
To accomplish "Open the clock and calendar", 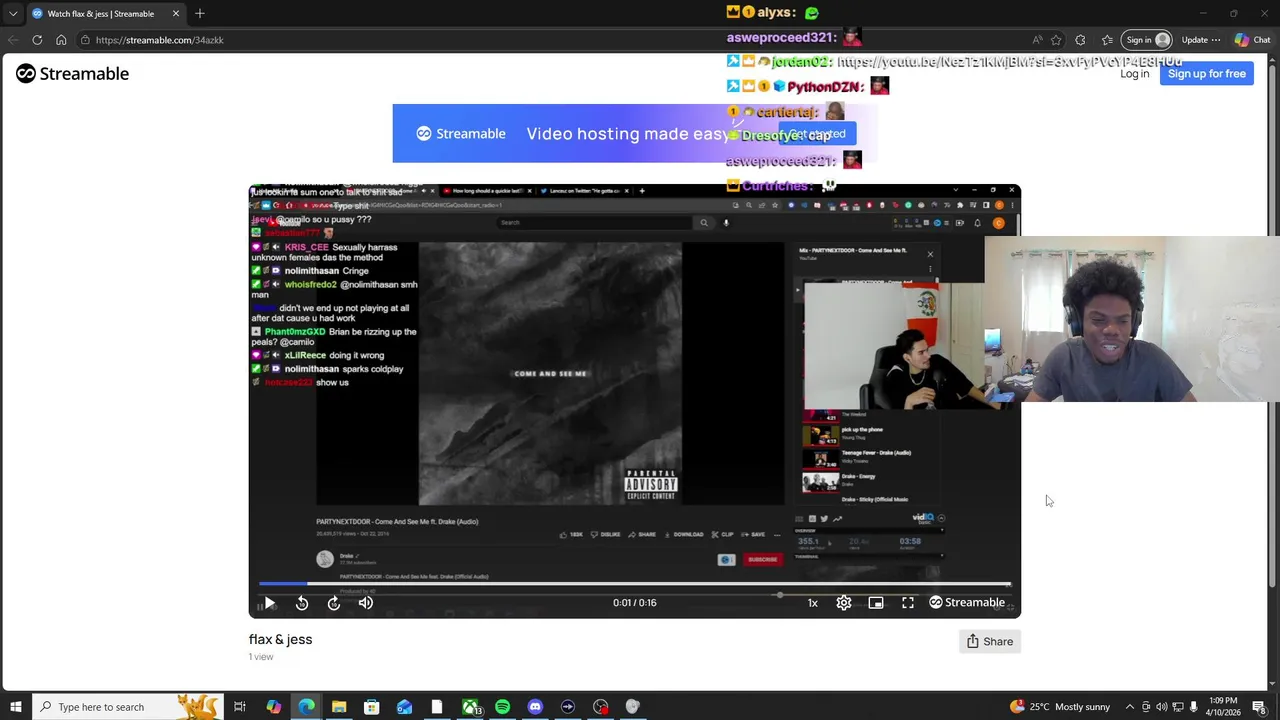I will pos(1222,707).
